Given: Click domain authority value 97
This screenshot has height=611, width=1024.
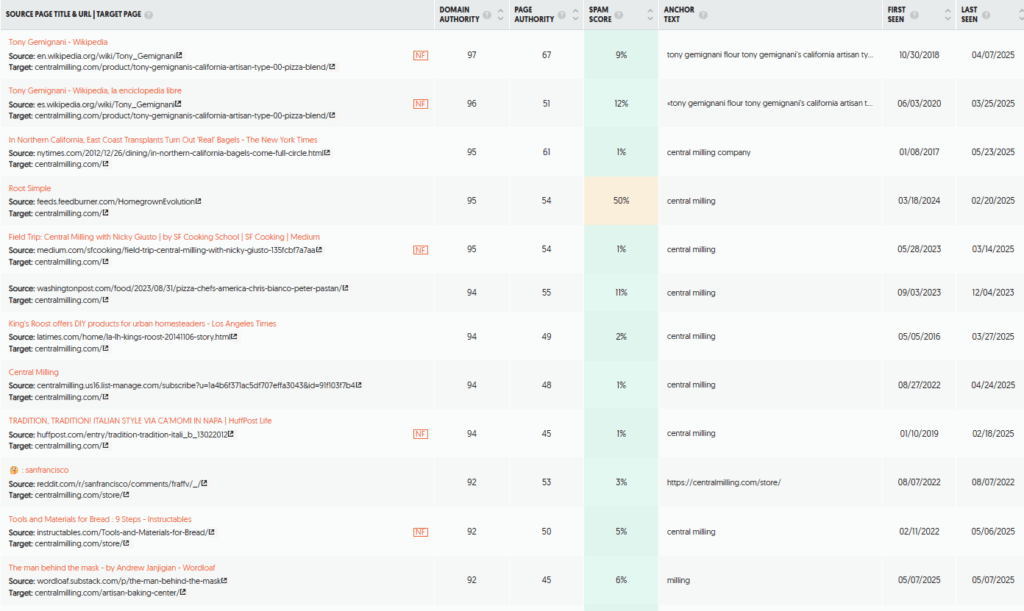Looking at the screenshot, I should [x=472, y=55].
